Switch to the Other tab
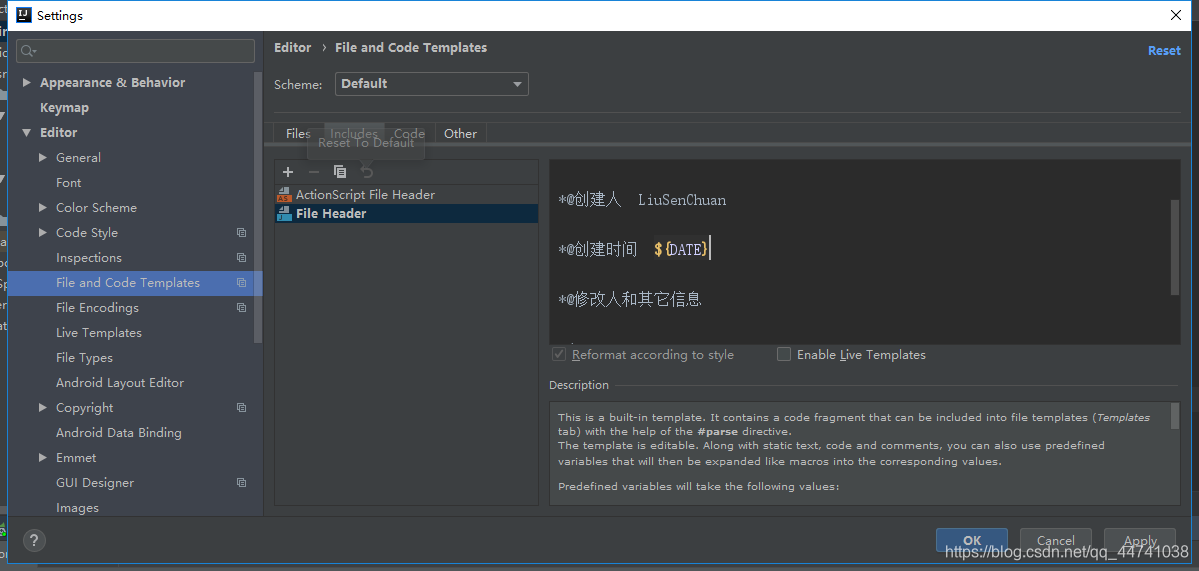This screenshot has width=1199, height=571. [x=460, y=133]
